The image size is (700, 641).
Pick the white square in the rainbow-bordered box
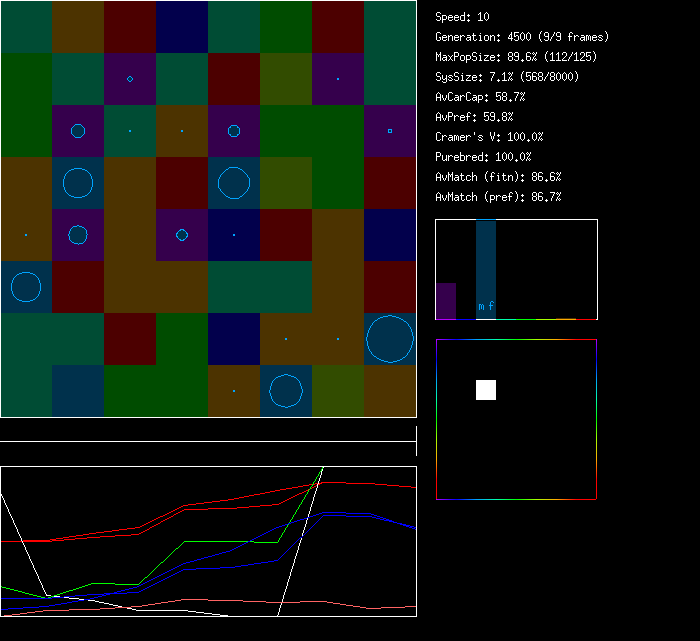tap(486, 390)
